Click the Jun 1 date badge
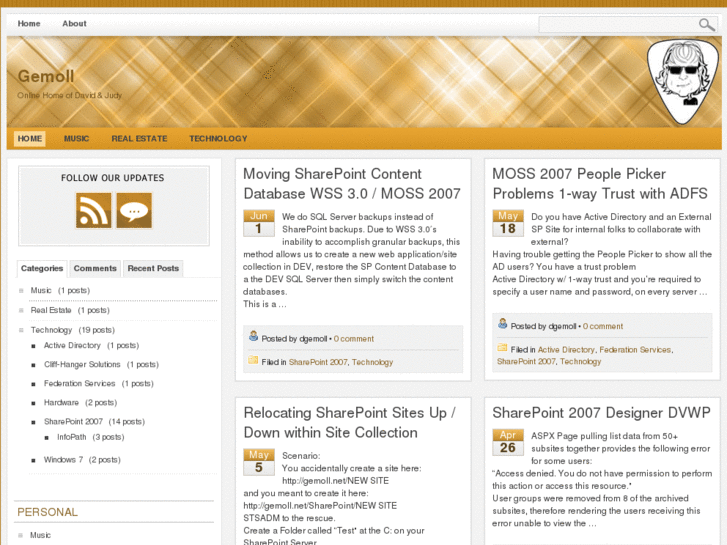The image size is (727, 545). [259, 223]
